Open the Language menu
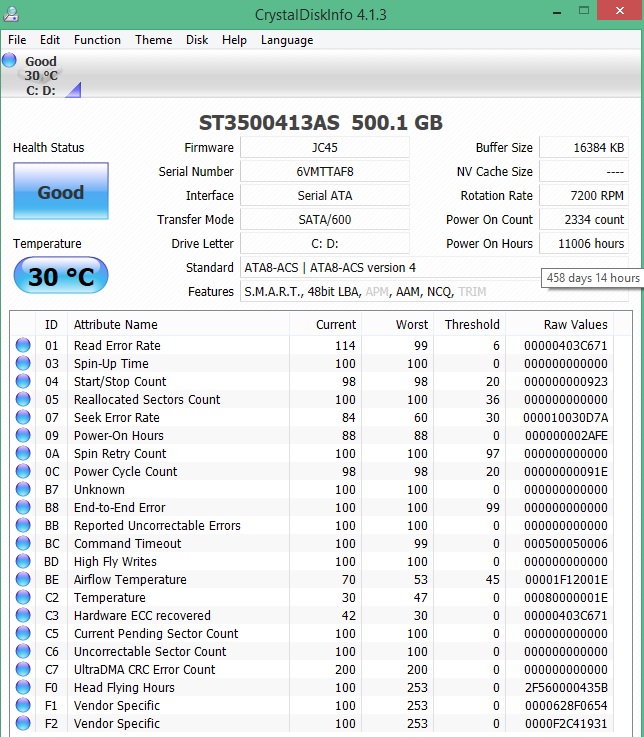The height and width of the screenshot is (737, 644). click(287, 40)
